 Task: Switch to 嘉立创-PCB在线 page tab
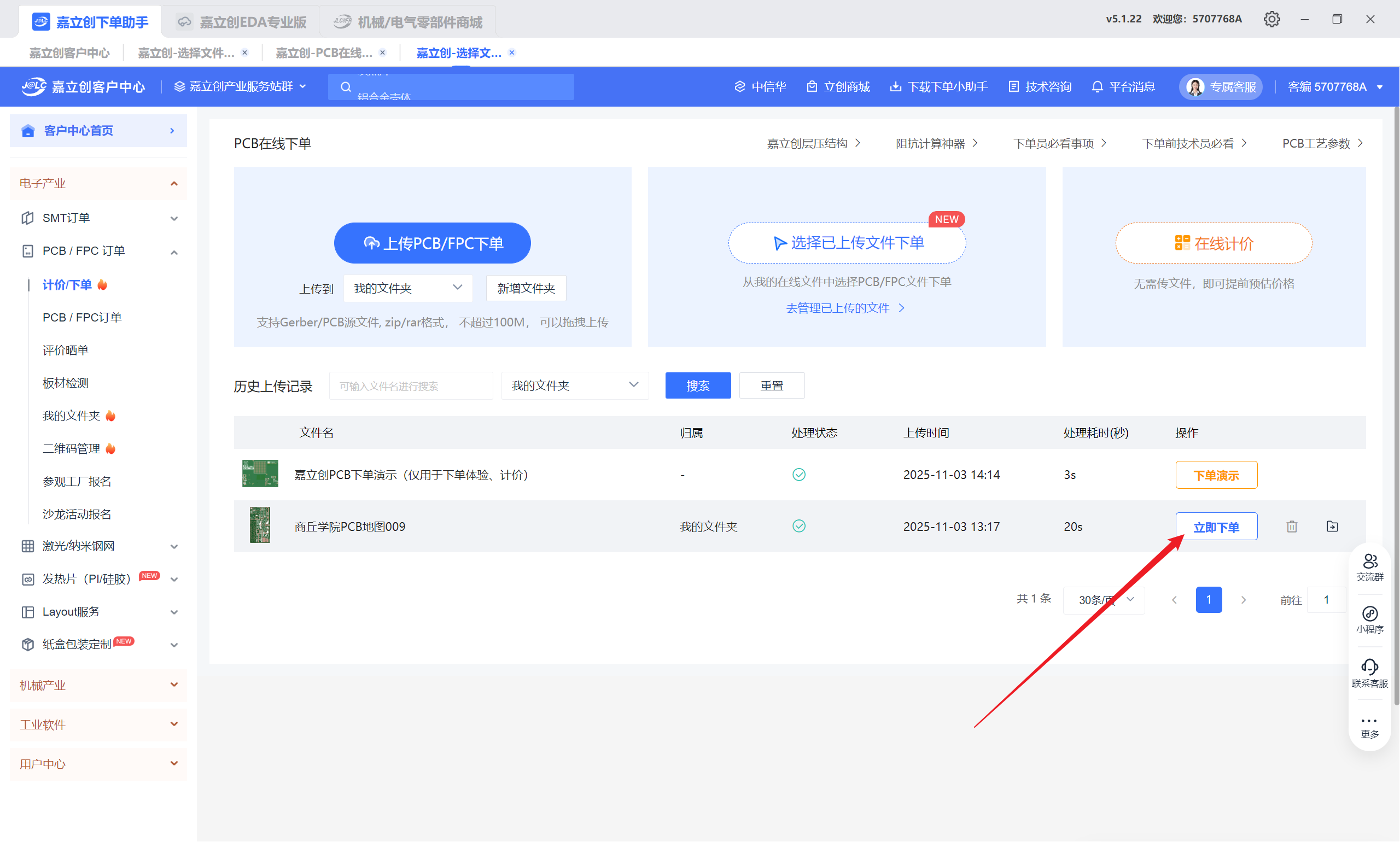pyautogui.click(x=324, y=53)
